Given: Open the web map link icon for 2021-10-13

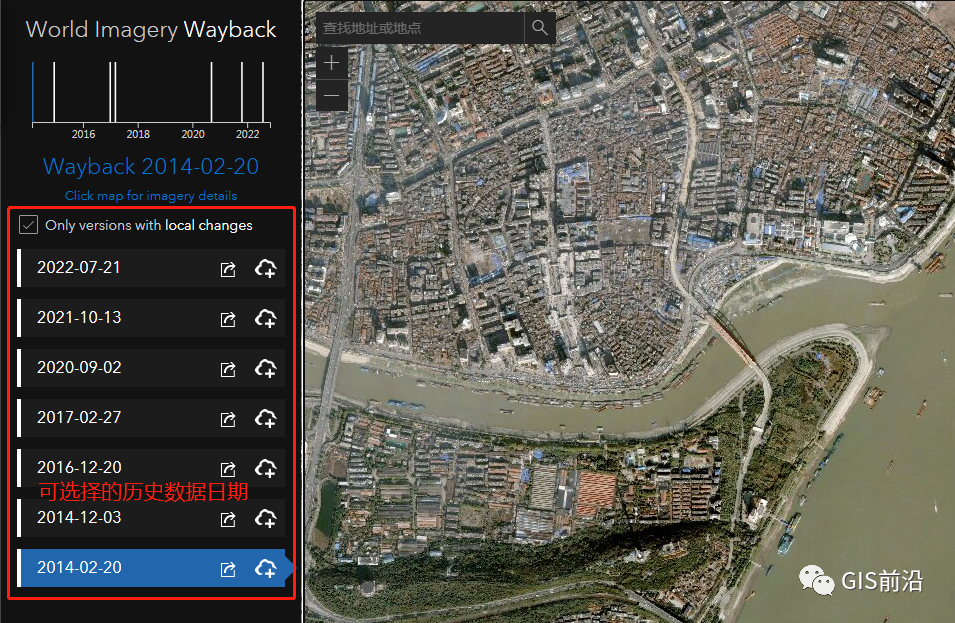Looking at the screenshot, I should (228, 319).
